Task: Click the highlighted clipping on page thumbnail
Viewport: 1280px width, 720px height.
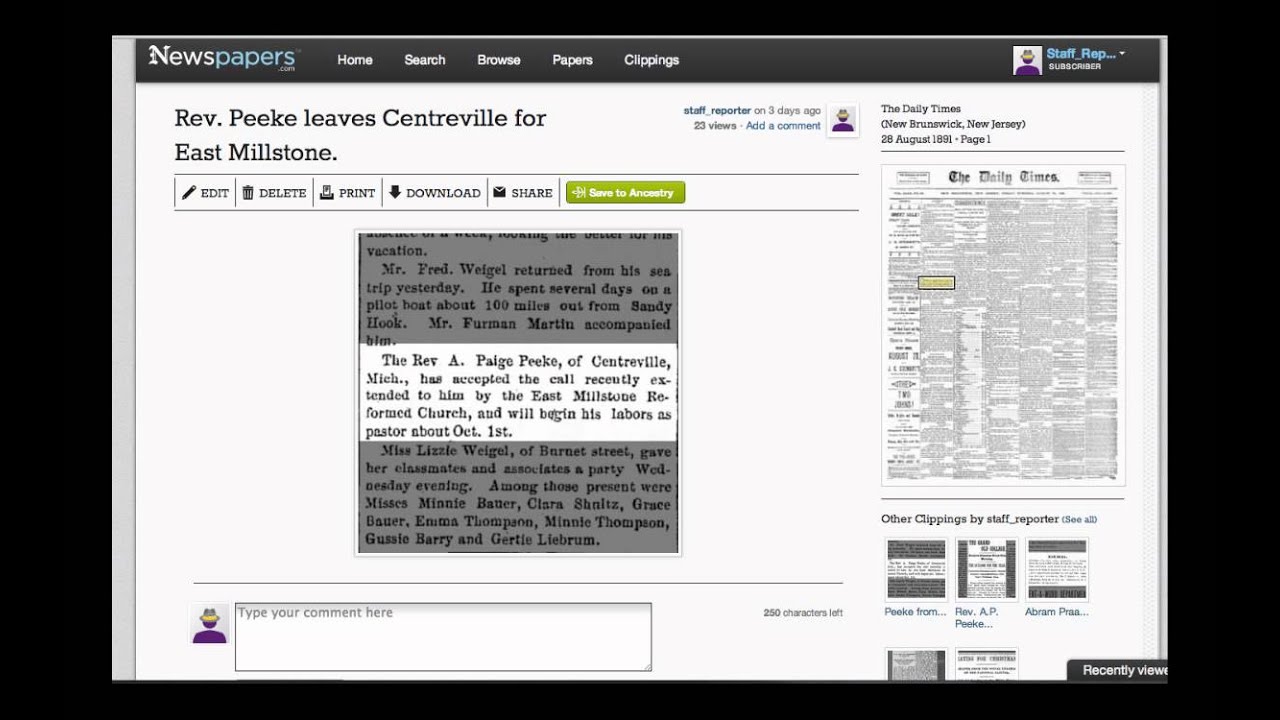Action: point(937,283)
